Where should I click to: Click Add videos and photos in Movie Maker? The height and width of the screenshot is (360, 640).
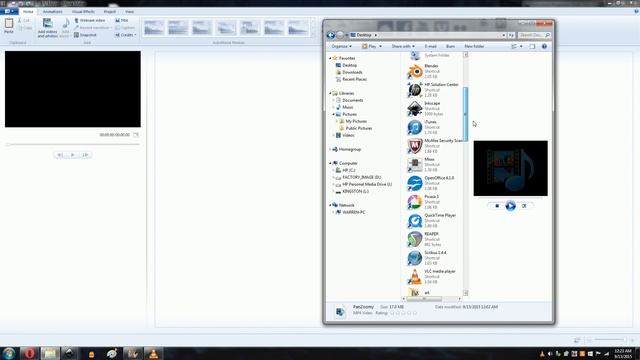pyautogui.click(x=47, y=28)
